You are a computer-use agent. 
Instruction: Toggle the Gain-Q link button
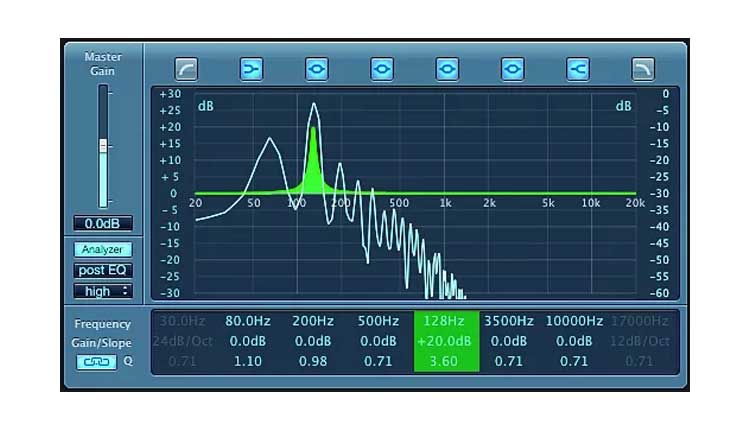(96, 361)
